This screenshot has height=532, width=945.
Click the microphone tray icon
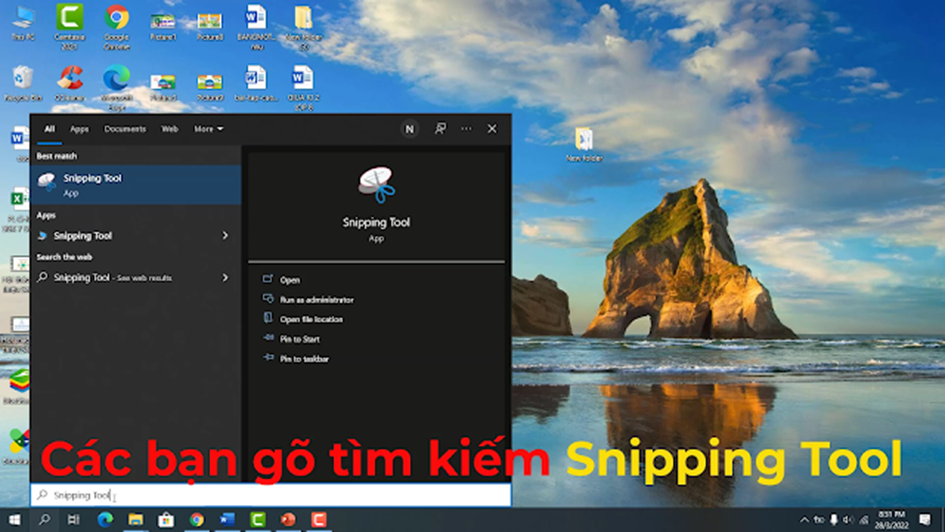[x=834, y=519]
